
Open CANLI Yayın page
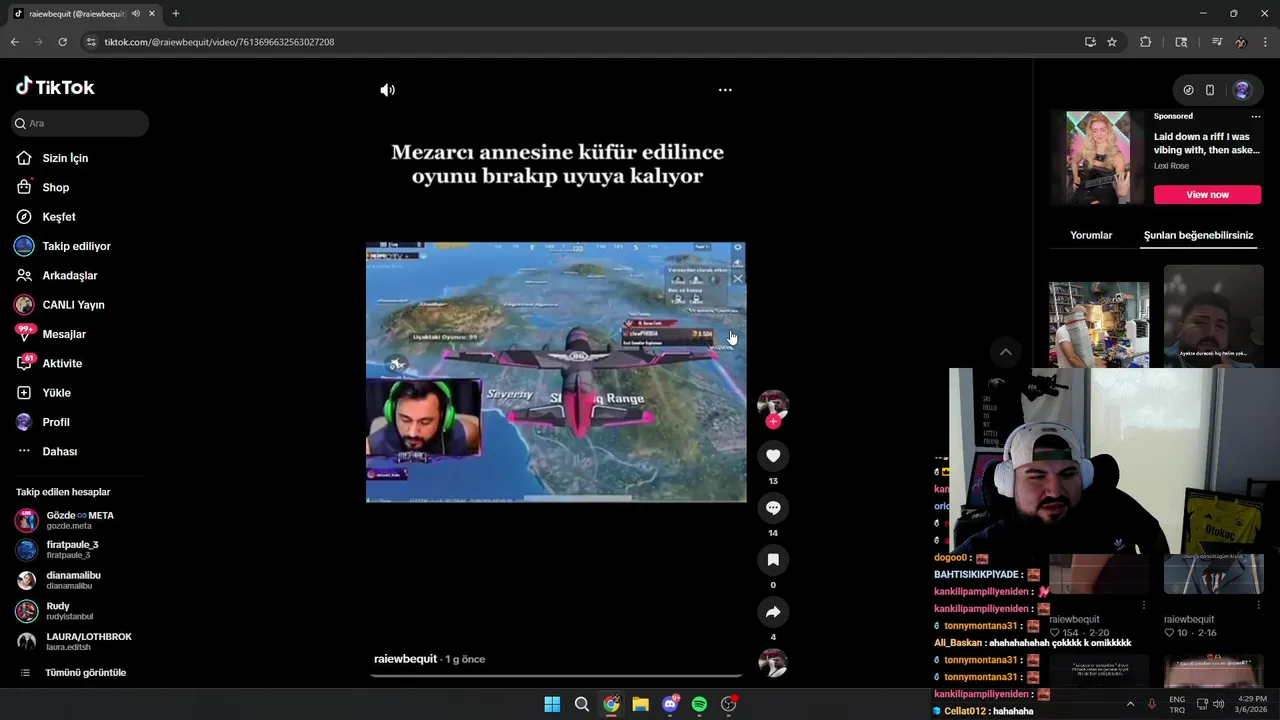click(x=74, y=305)
